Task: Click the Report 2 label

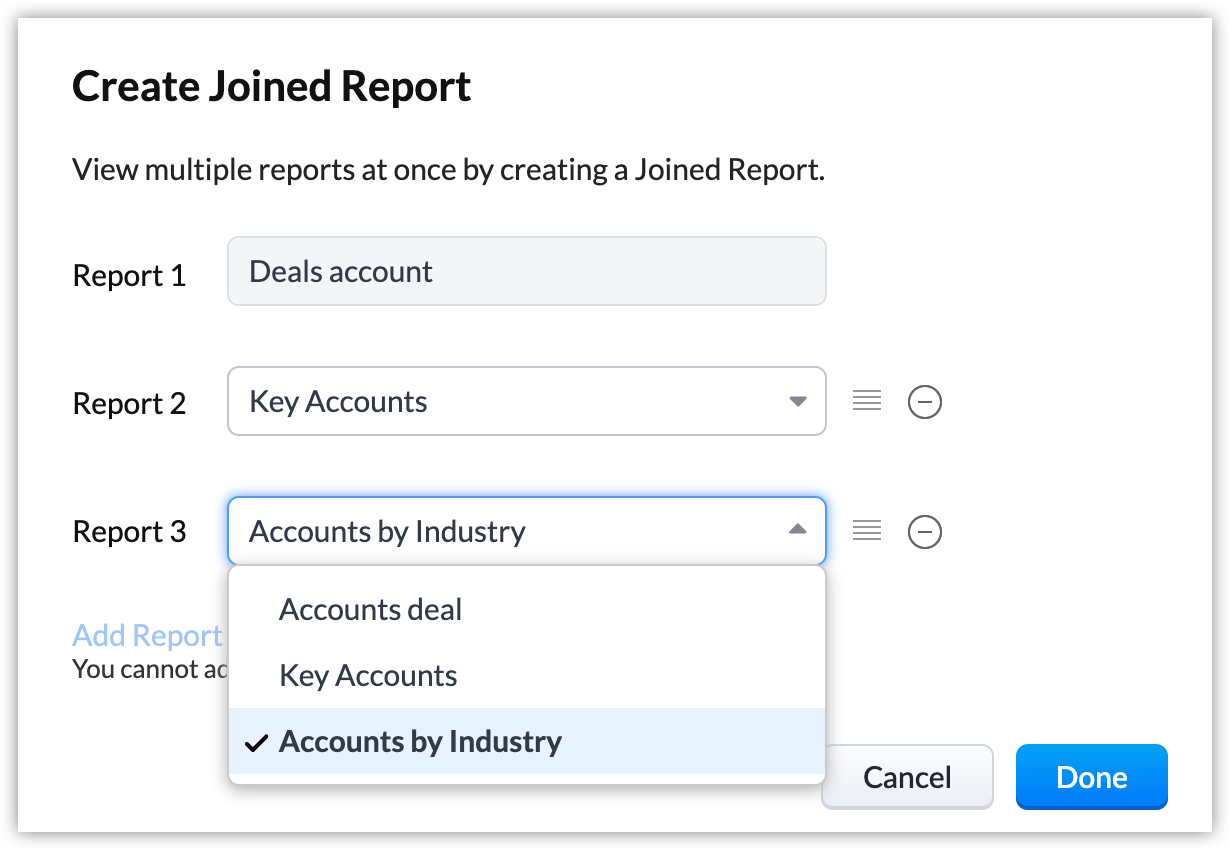Action: (x=129, y=404)
